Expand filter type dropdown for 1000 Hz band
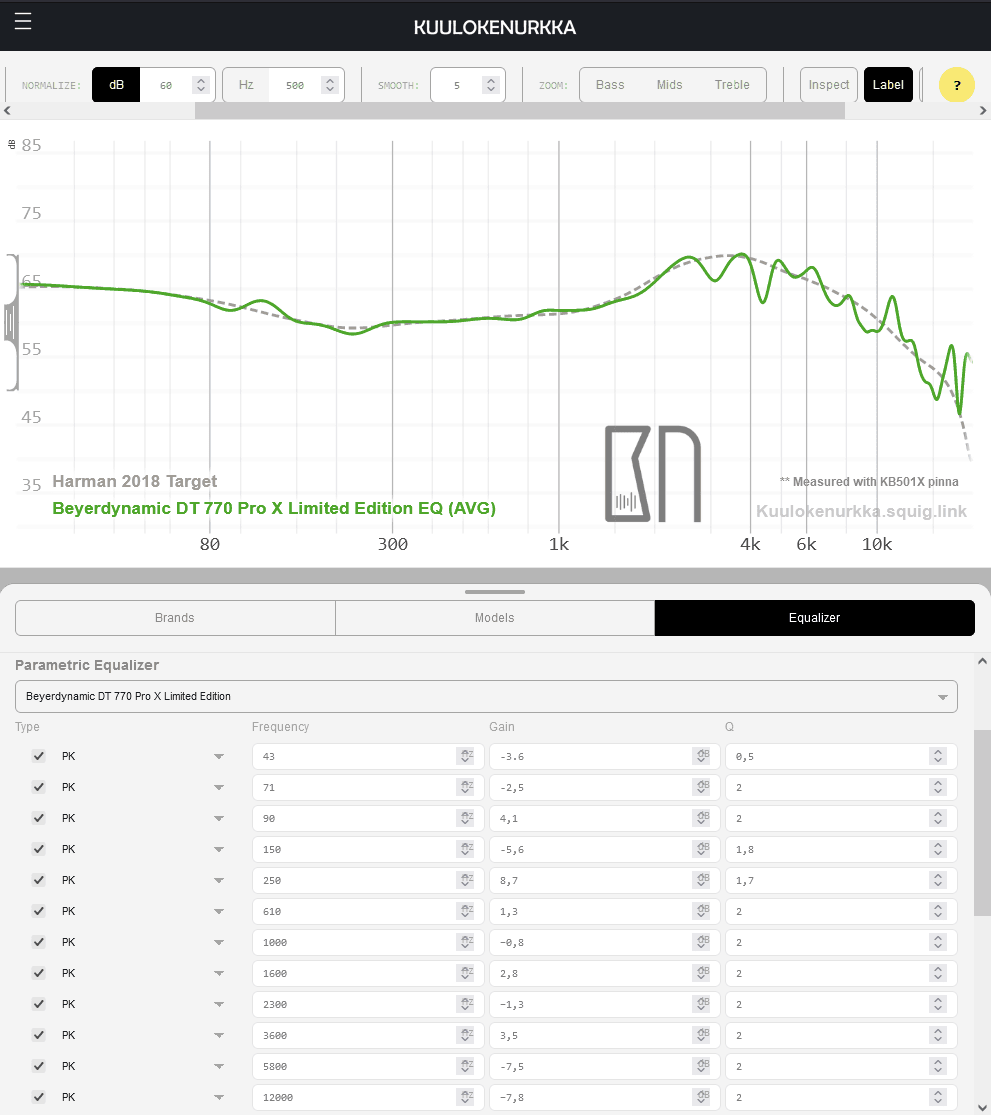 (x=218, y=942)
